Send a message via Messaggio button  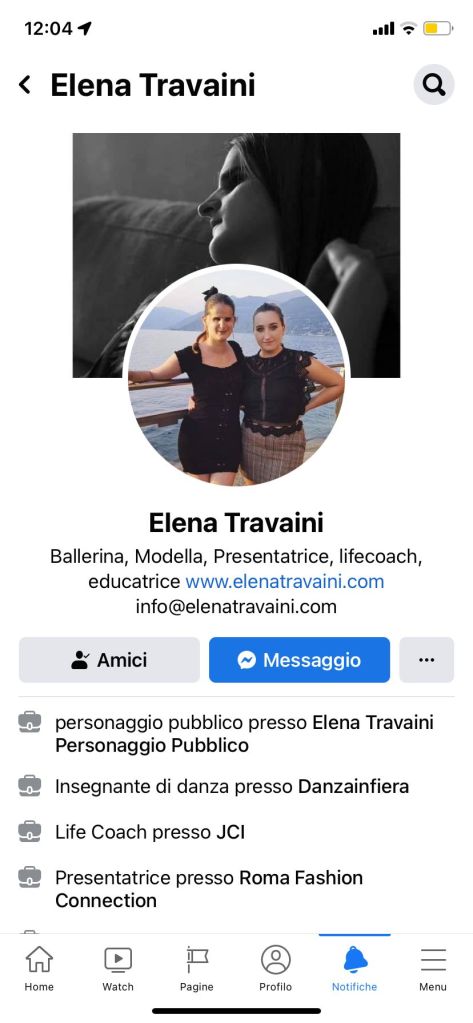tap(299, 660)
